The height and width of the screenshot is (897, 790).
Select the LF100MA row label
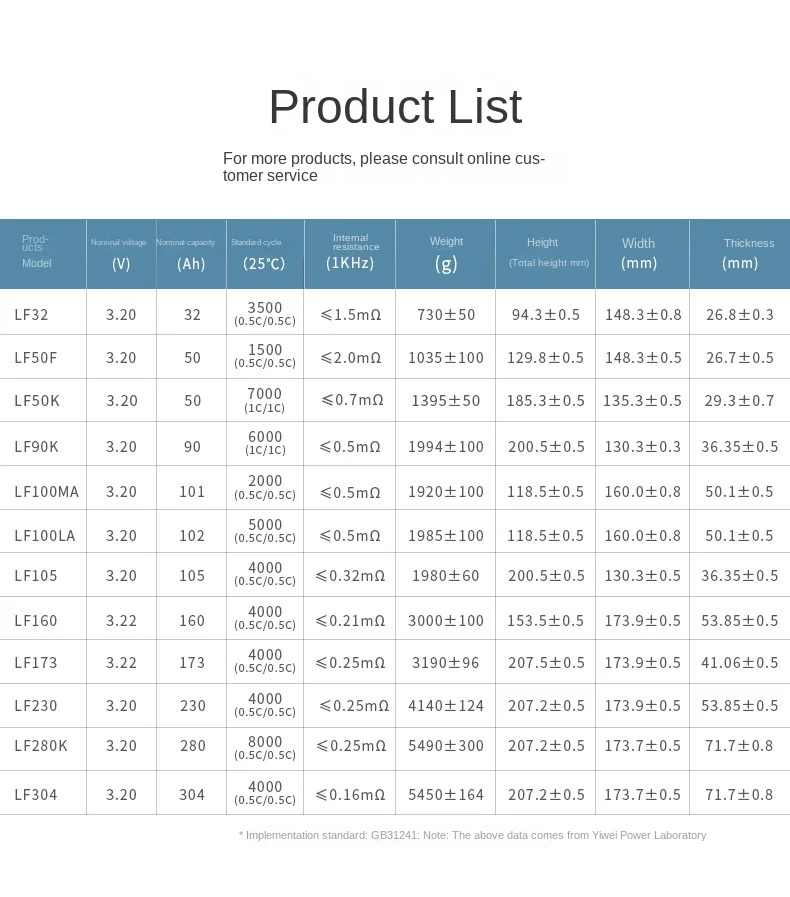pos(46,492)
